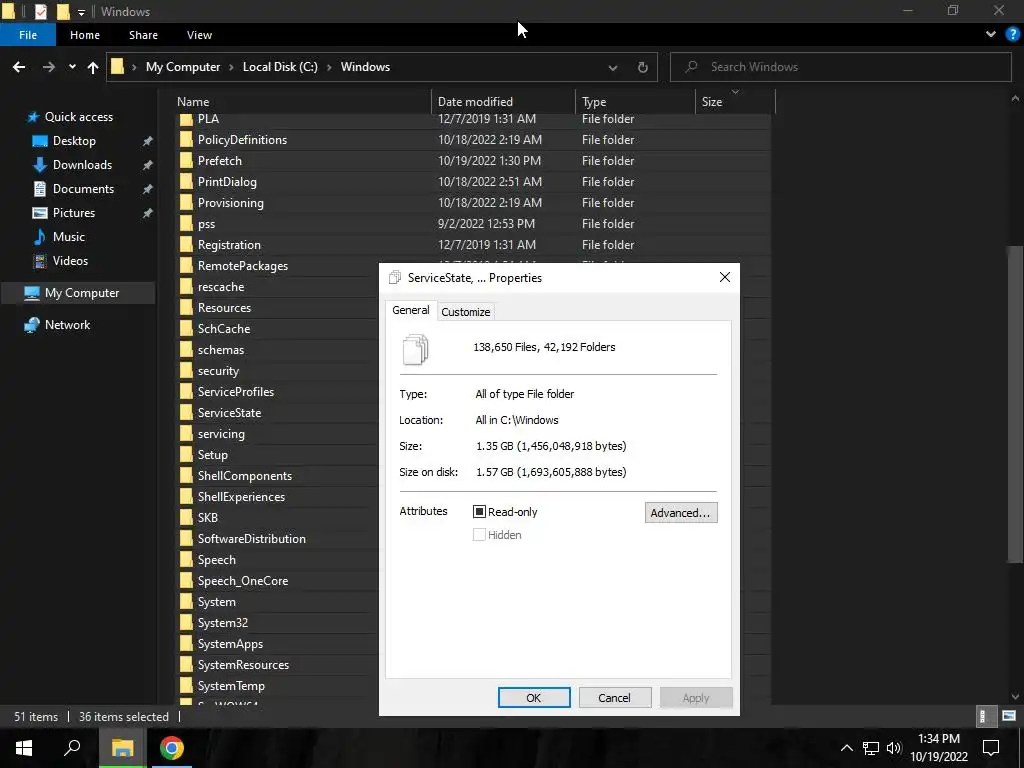Refresh the Windows folder view

[643, 67]
